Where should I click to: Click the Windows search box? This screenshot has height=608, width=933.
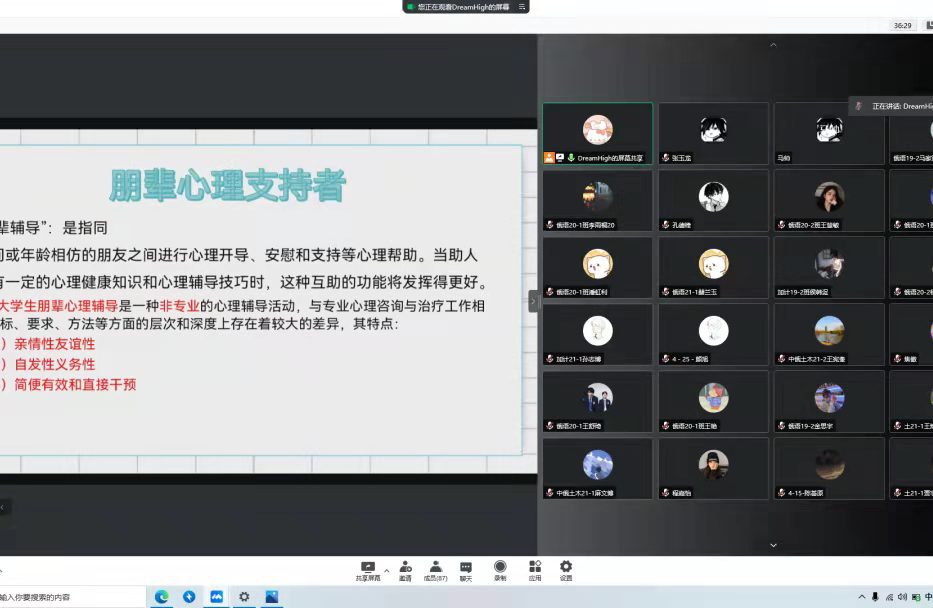70,597
